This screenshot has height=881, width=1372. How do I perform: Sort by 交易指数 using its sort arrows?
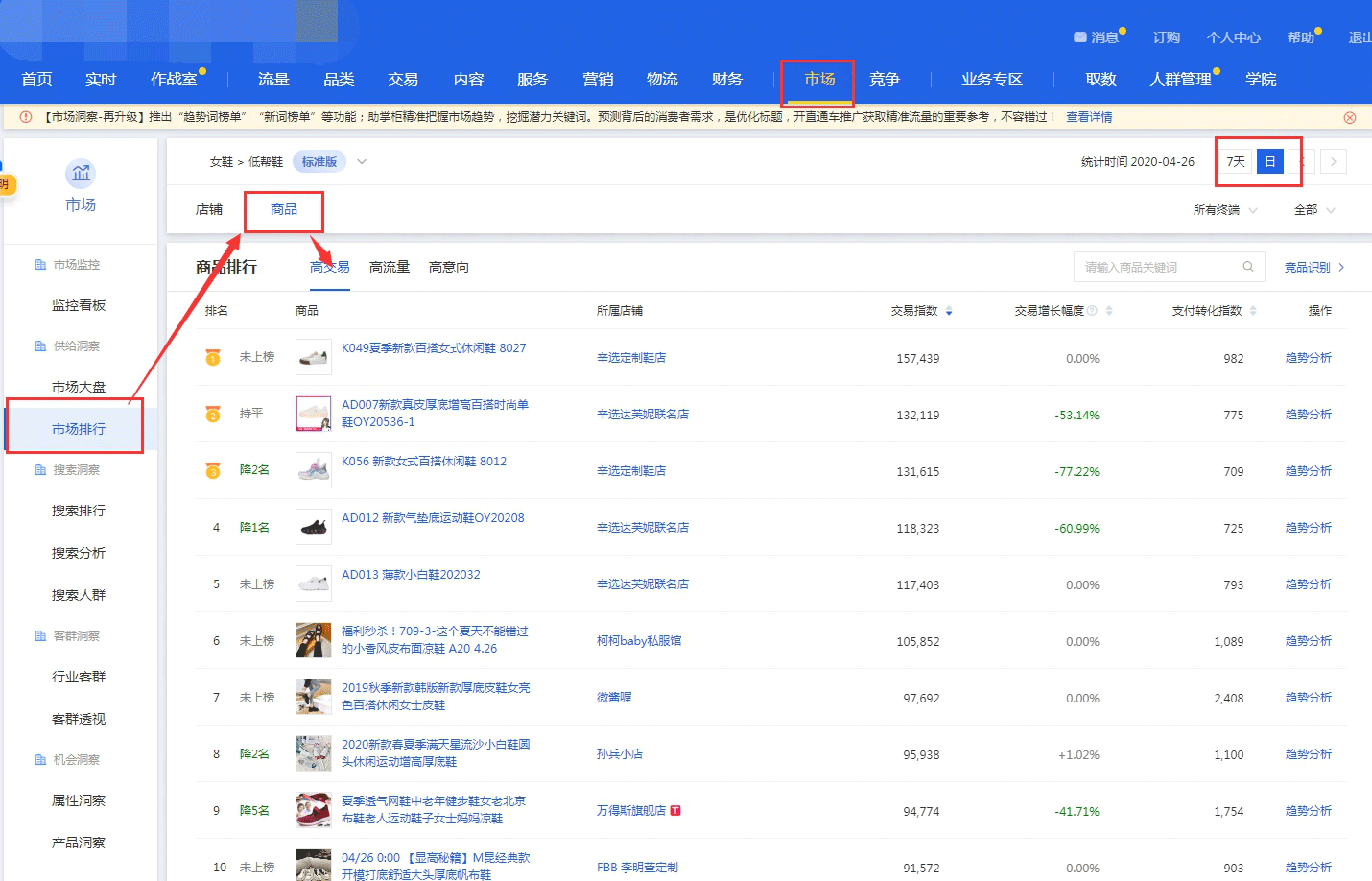949,311
